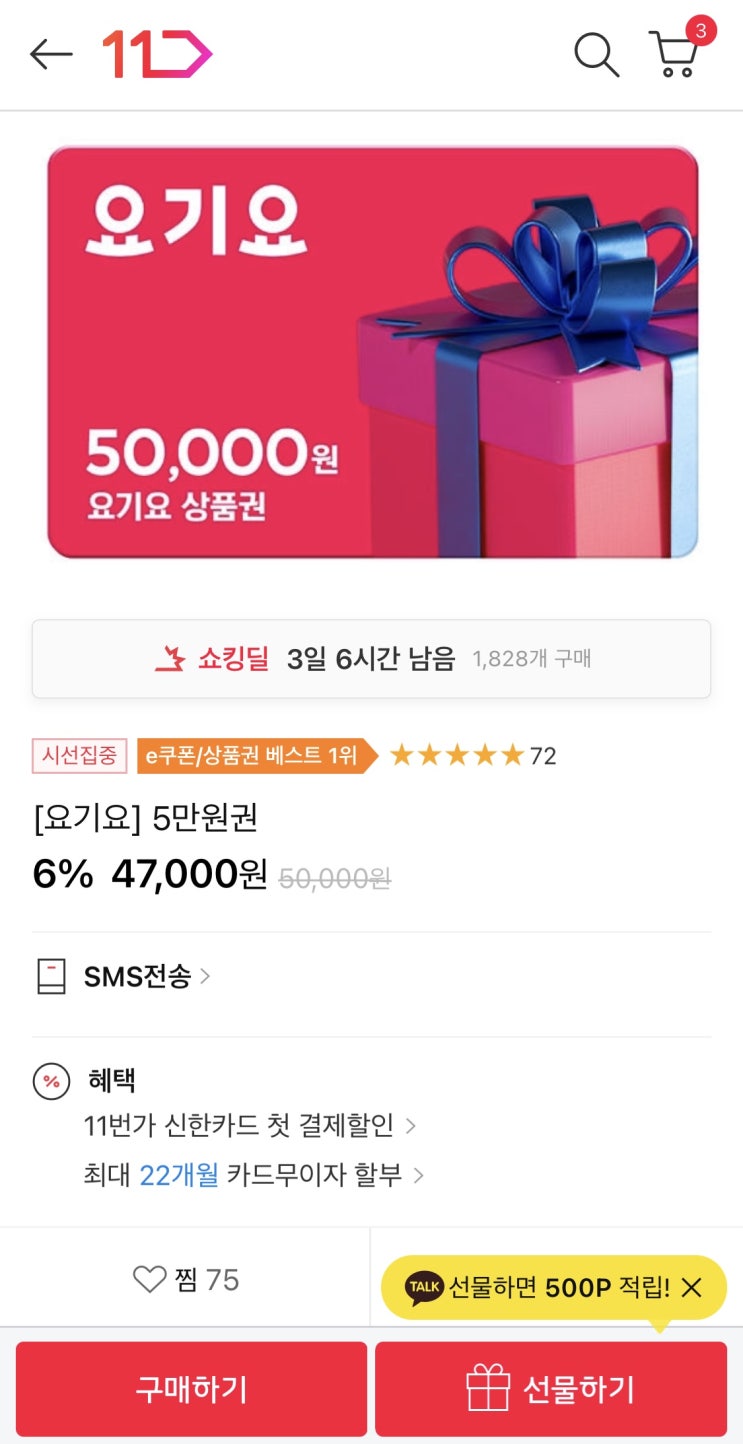Expand 최대 22개월 카드무이자 할부 info

[254, 1174]
